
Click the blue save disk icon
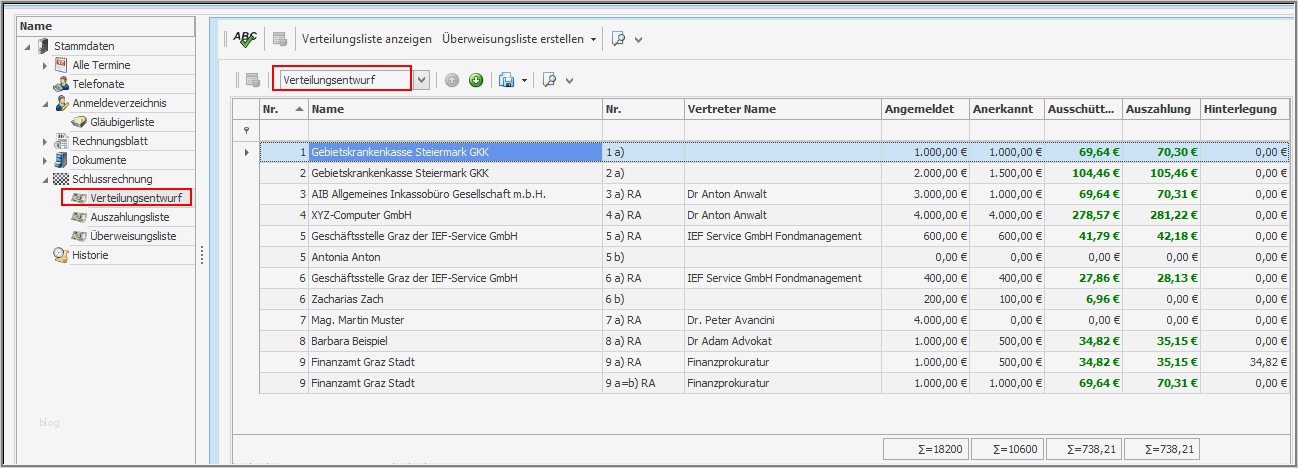(x=507, y=80)
